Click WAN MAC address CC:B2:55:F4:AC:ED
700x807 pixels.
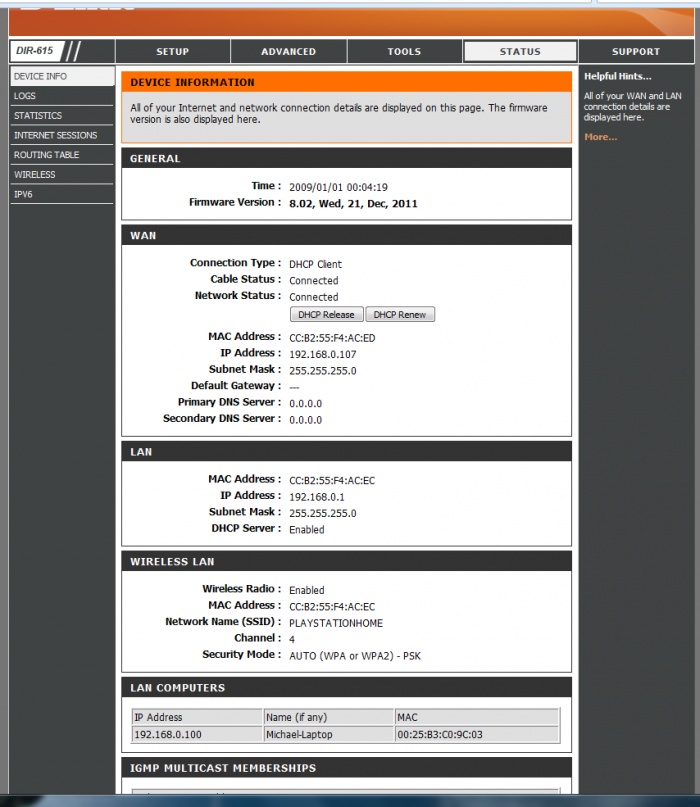(x=332, y=338)
